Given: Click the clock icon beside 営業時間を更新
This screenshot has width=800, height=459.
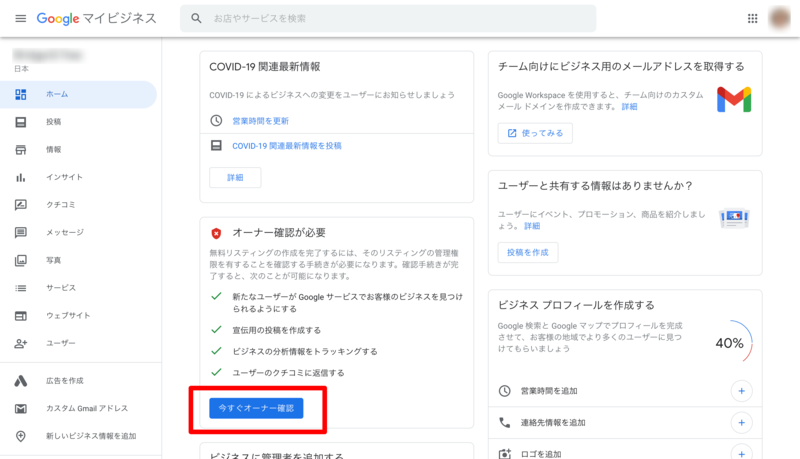Looking at the screenshot, I should (x=216, y=120).
